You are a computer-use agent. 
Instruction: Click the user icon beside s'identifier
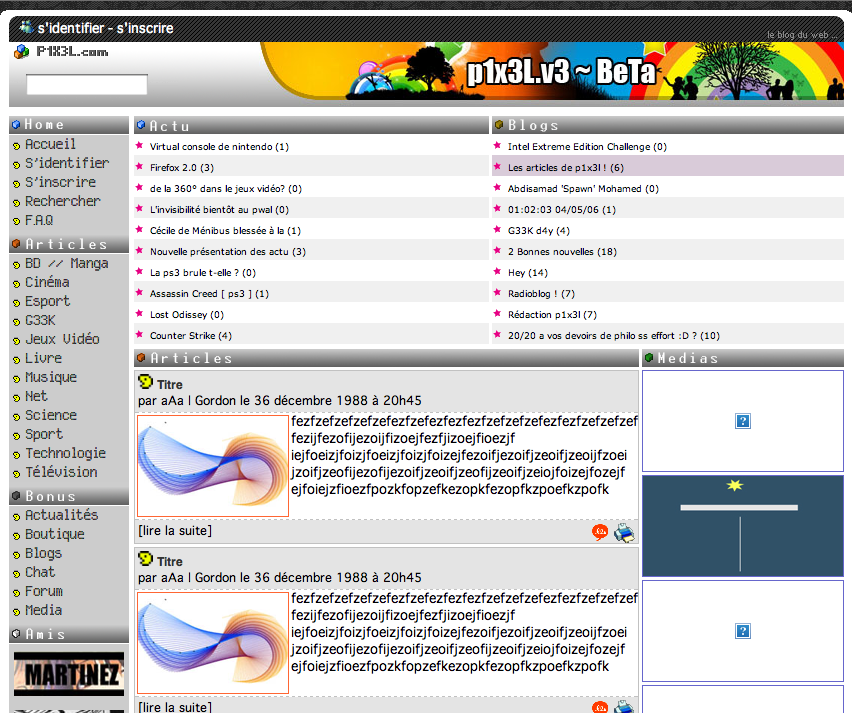(x=25, y=27)
